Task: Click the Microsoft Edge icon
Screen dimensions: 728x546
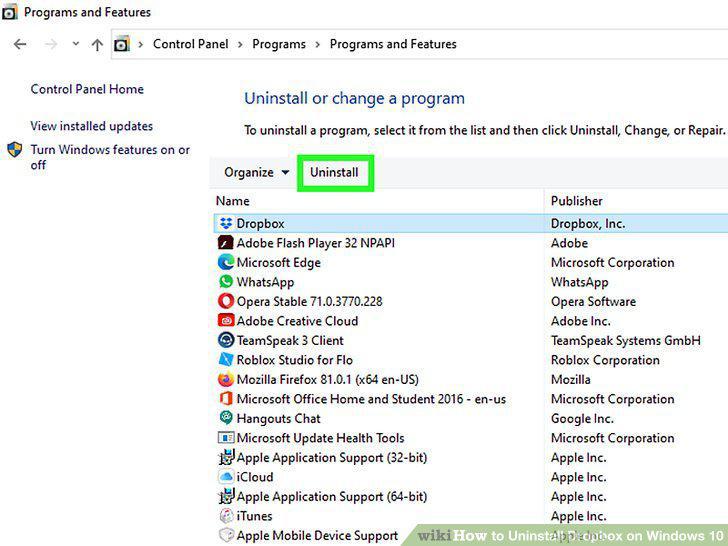Action: click(x=226, y=262)
